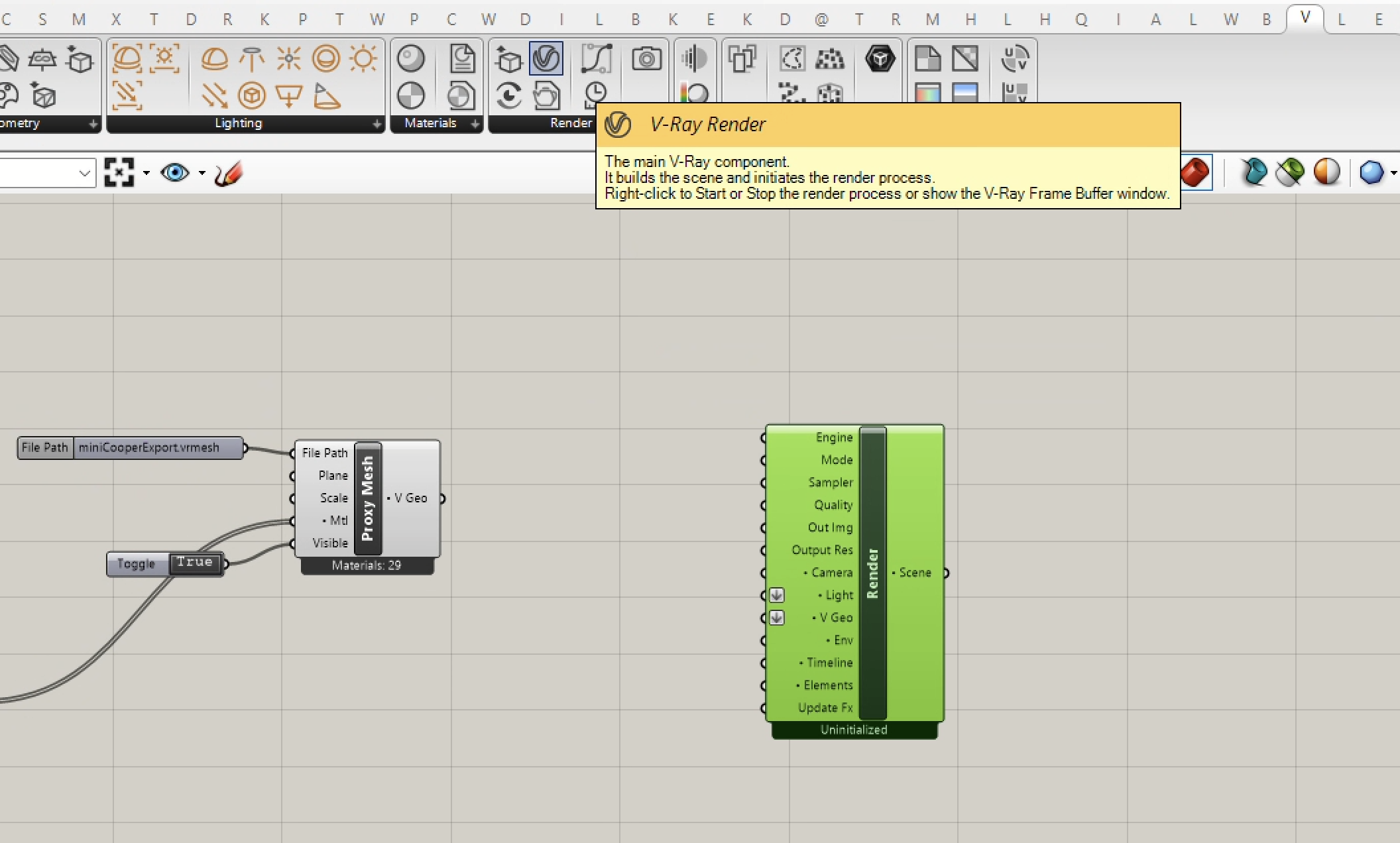
Task: Expand the Geometry panel plus button
Action: coord(93,124)
